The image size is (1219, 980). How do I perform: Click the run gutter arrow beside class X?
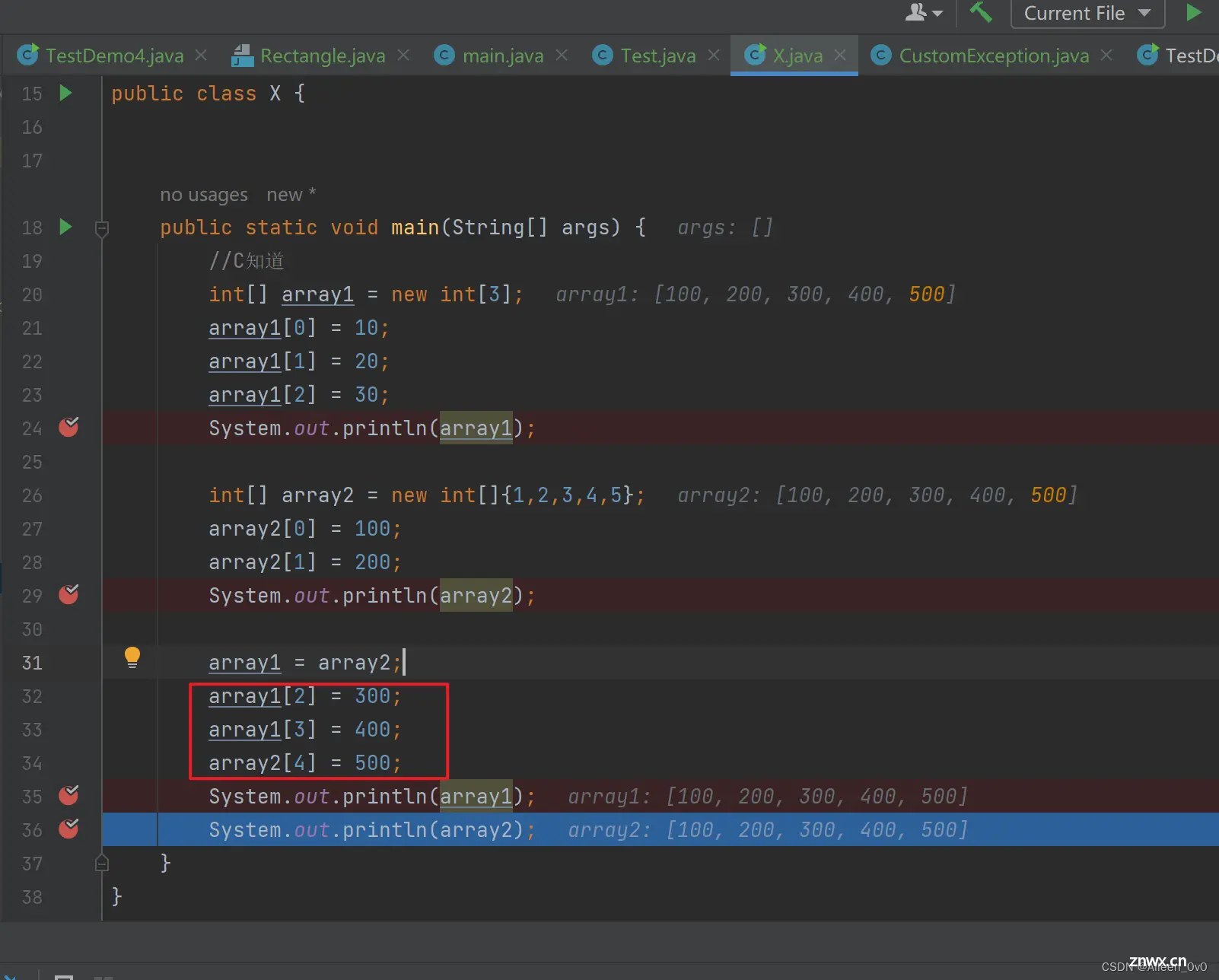pyautogui.click(x=65, y=93)
